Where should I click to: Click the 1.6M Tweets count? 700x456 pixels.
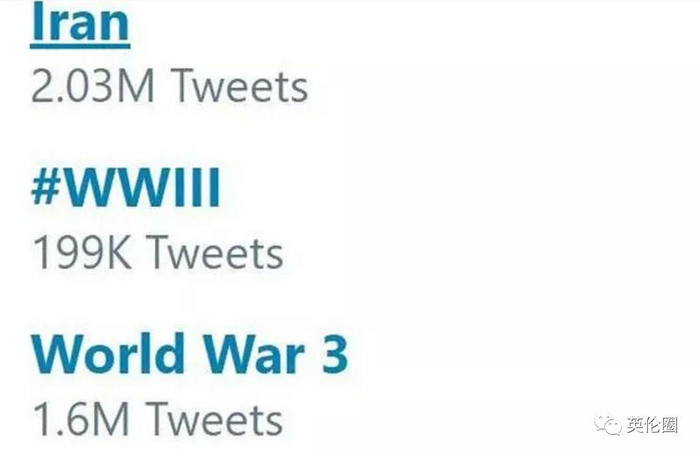(x=157, y=417)
